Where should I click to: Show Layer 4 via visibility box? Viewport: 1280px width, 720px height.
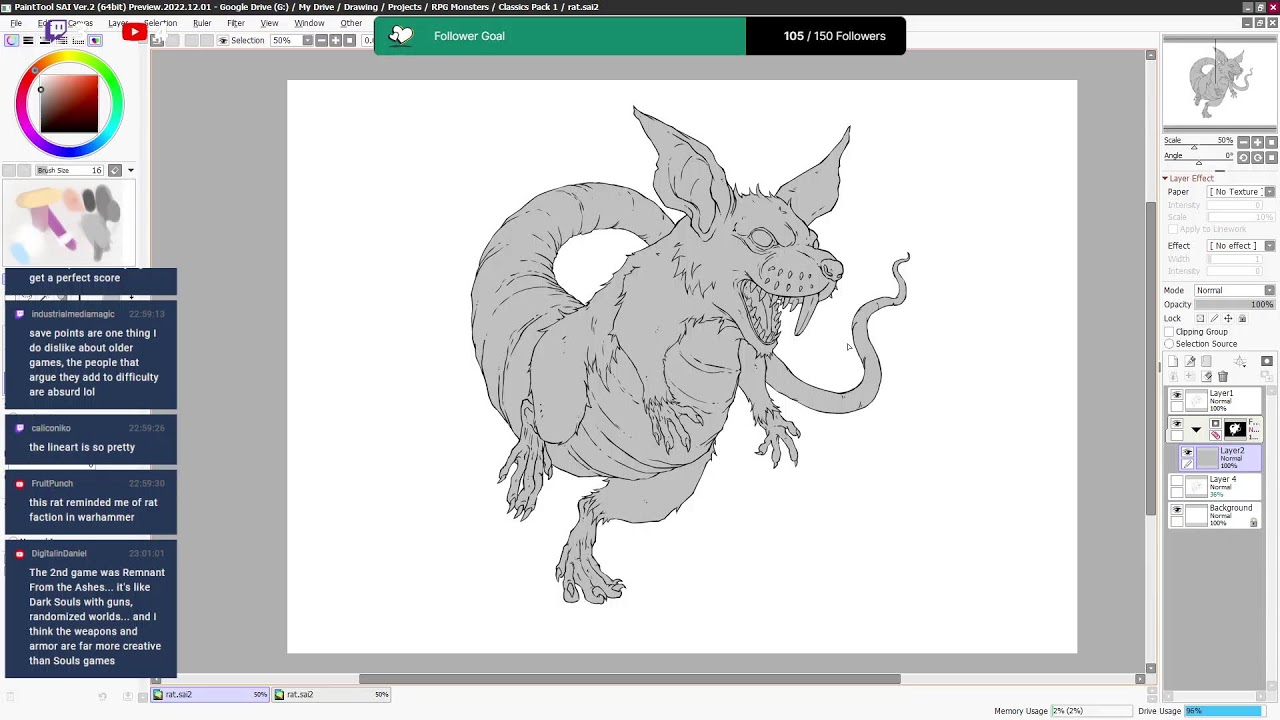(x=1176, y=482)
